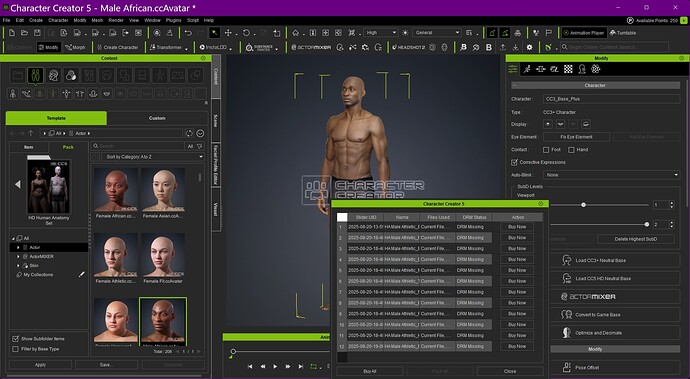Select the Head category icon in Content
The height and width of the screenshot is (379, 690).
click(x=53, y=75)
